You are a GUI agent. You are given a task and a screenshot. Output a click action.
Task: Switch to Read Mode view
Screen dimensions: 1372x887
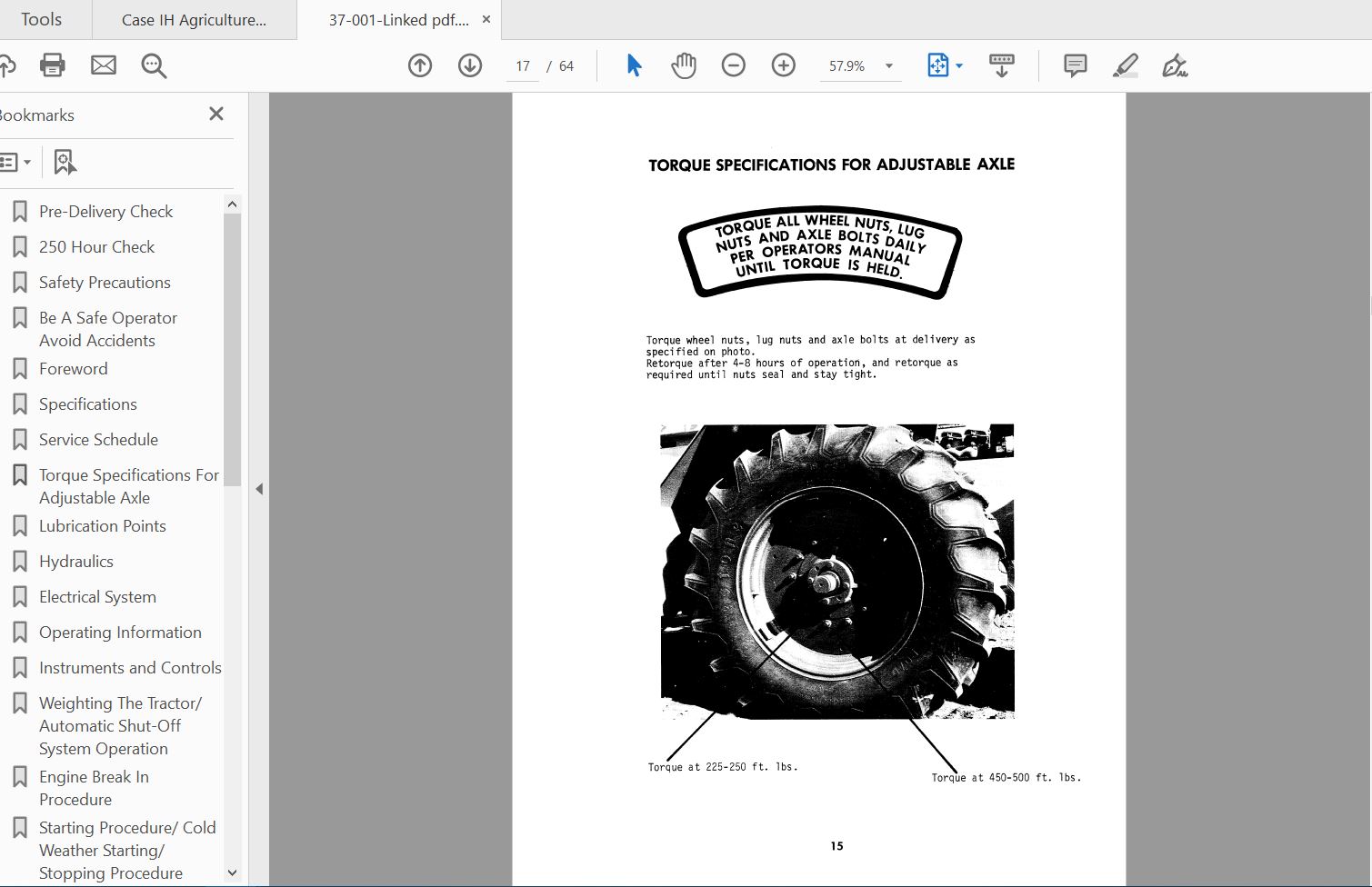[x=1001, y=65]
